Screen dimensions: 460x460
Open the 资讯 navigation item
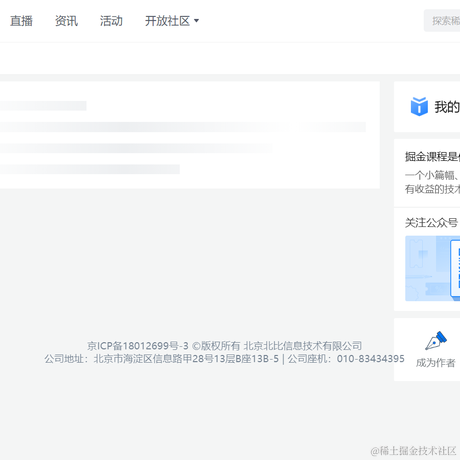pyautogui.click(x=66, y=21)
